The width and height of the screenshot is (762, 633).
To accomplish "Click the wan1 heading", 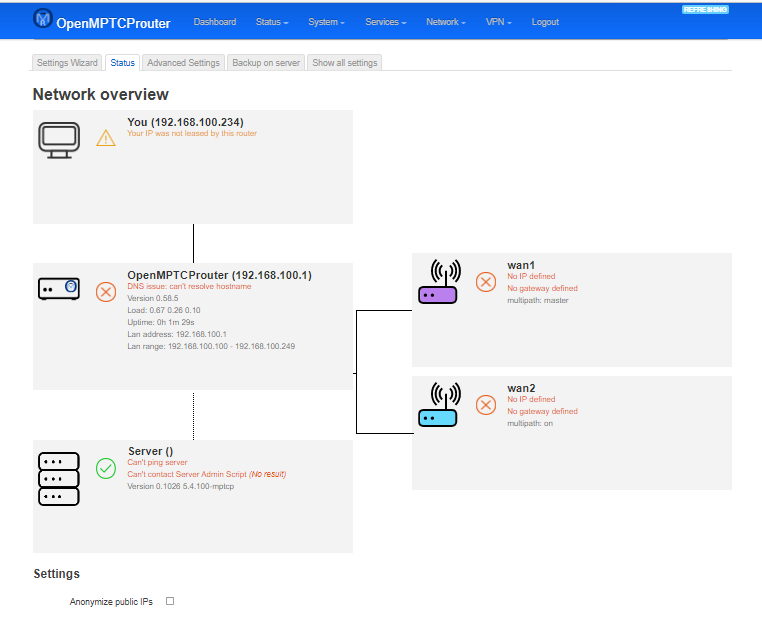I will (521, 265).
